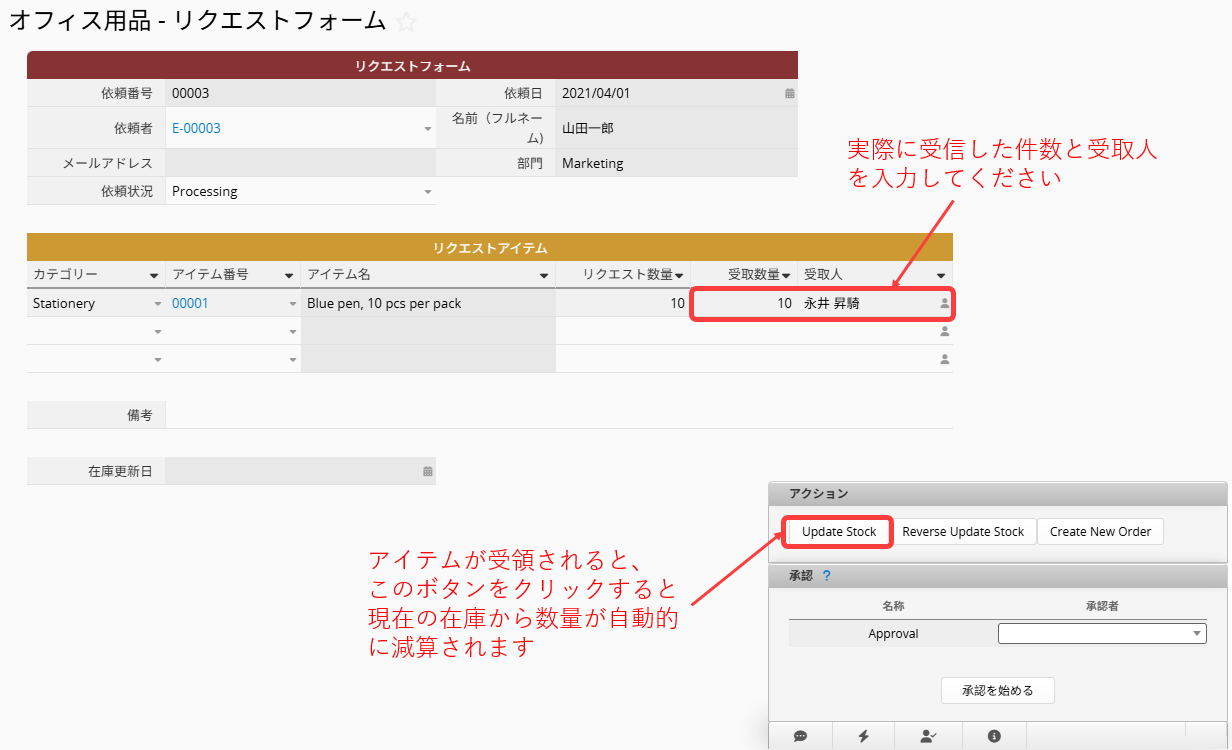Open the approval user-check tab
The width and height of the screenshot is (1232, 750).
tap(928, 736)
